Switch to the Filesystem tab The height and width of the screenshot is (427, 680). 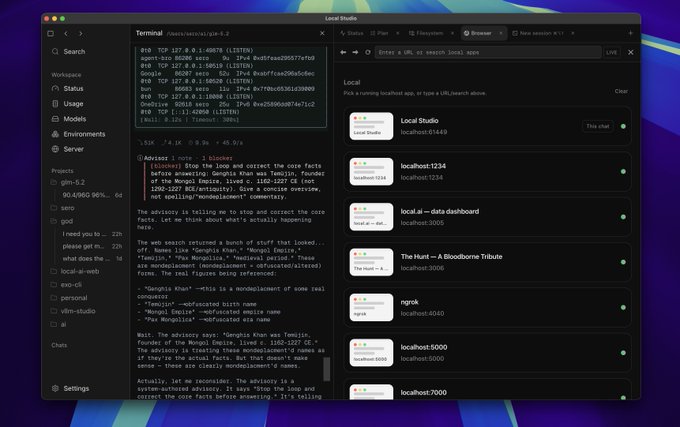[x=426, y=33]
